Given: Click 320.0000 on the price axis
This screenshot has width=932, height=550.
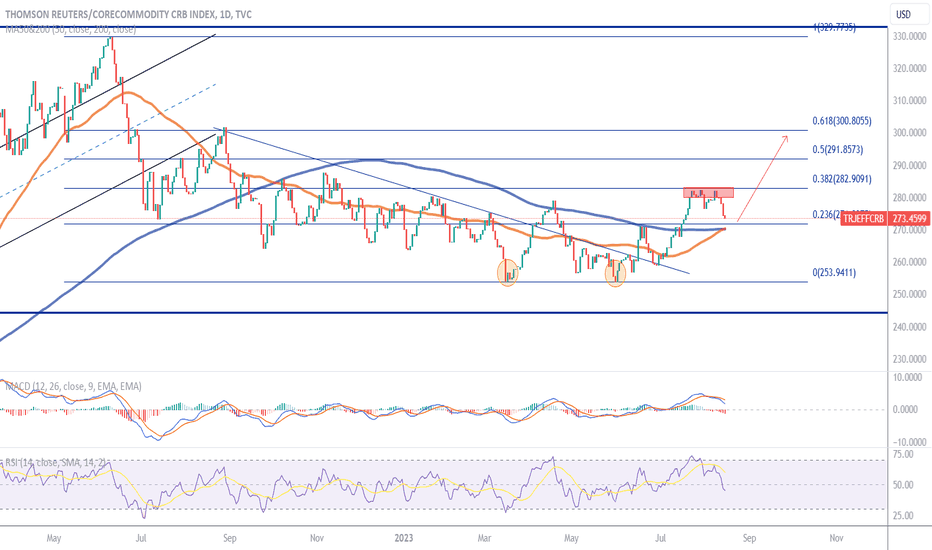Looking at the screenshot, I should point(909,68).
